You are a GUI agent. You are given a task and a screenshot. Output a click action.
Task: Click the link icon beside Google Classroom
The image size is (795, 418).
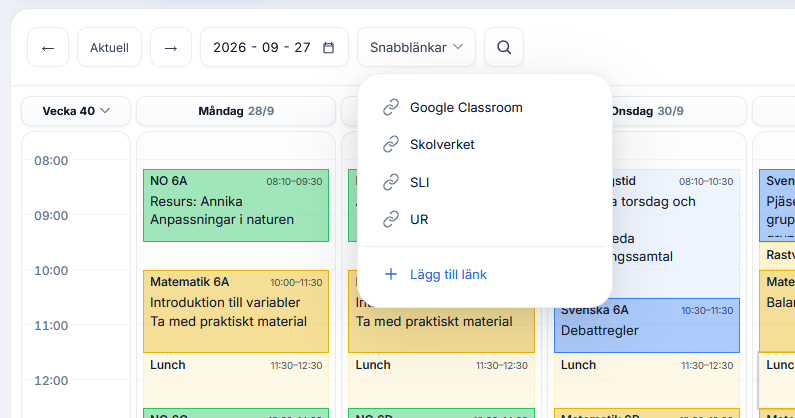tap(391, 108)
